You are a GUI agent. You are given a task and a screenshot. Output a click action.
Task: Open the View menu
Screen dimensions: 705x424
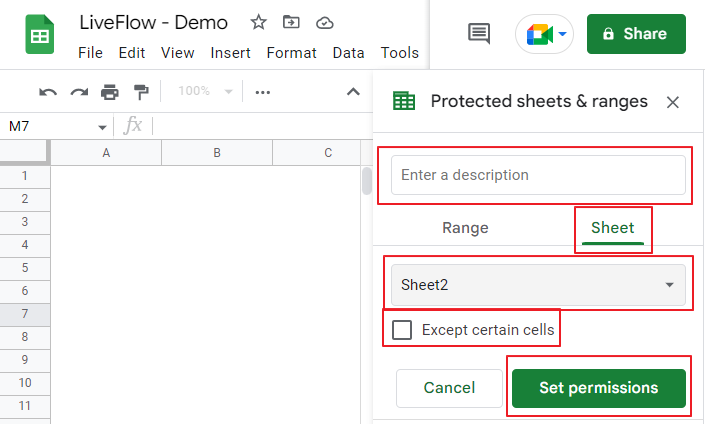coord(178,53)
